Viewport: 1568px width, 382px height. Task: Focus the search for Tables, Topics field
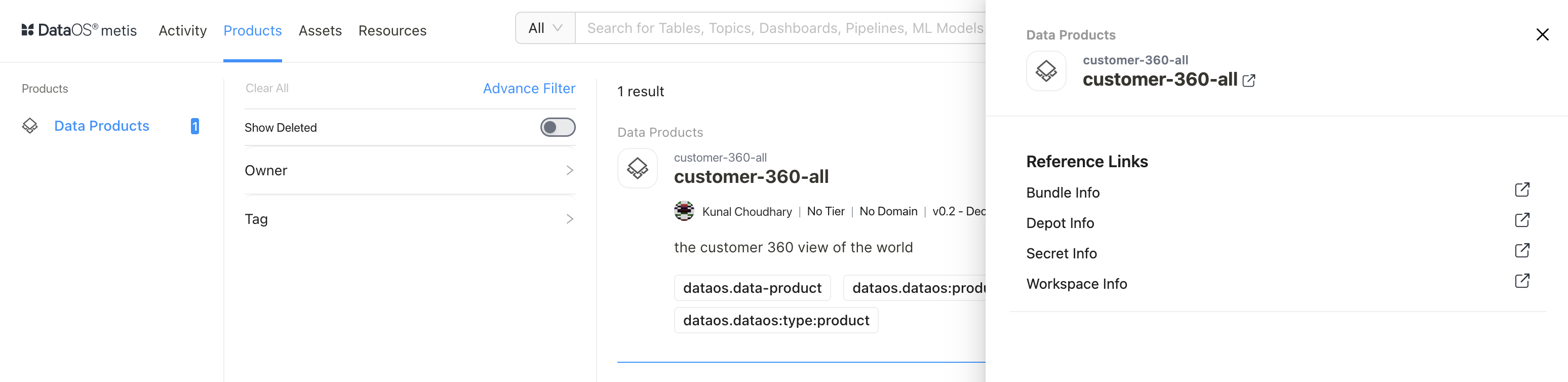coord(780,28)
